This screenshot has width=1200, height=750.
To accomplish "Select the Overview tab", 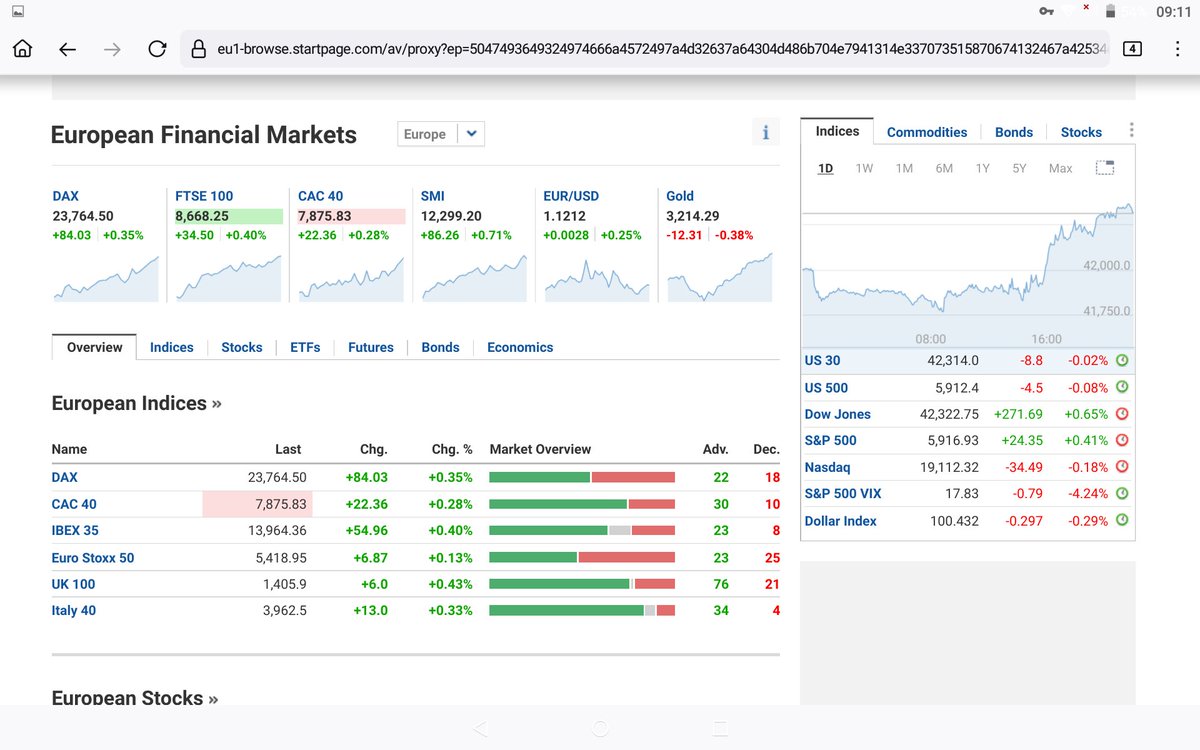I will (x=94, y=347).
